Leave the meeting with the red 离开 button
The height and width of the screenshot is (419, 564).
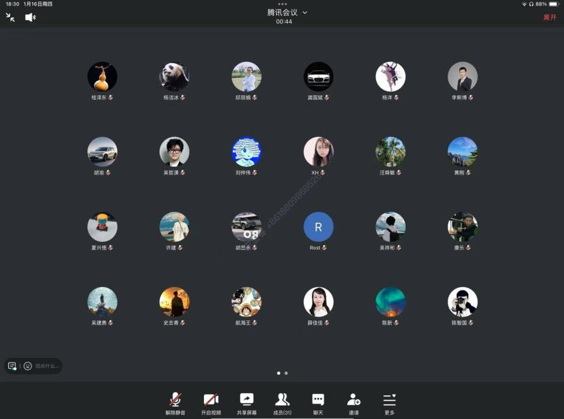point(550,17)
